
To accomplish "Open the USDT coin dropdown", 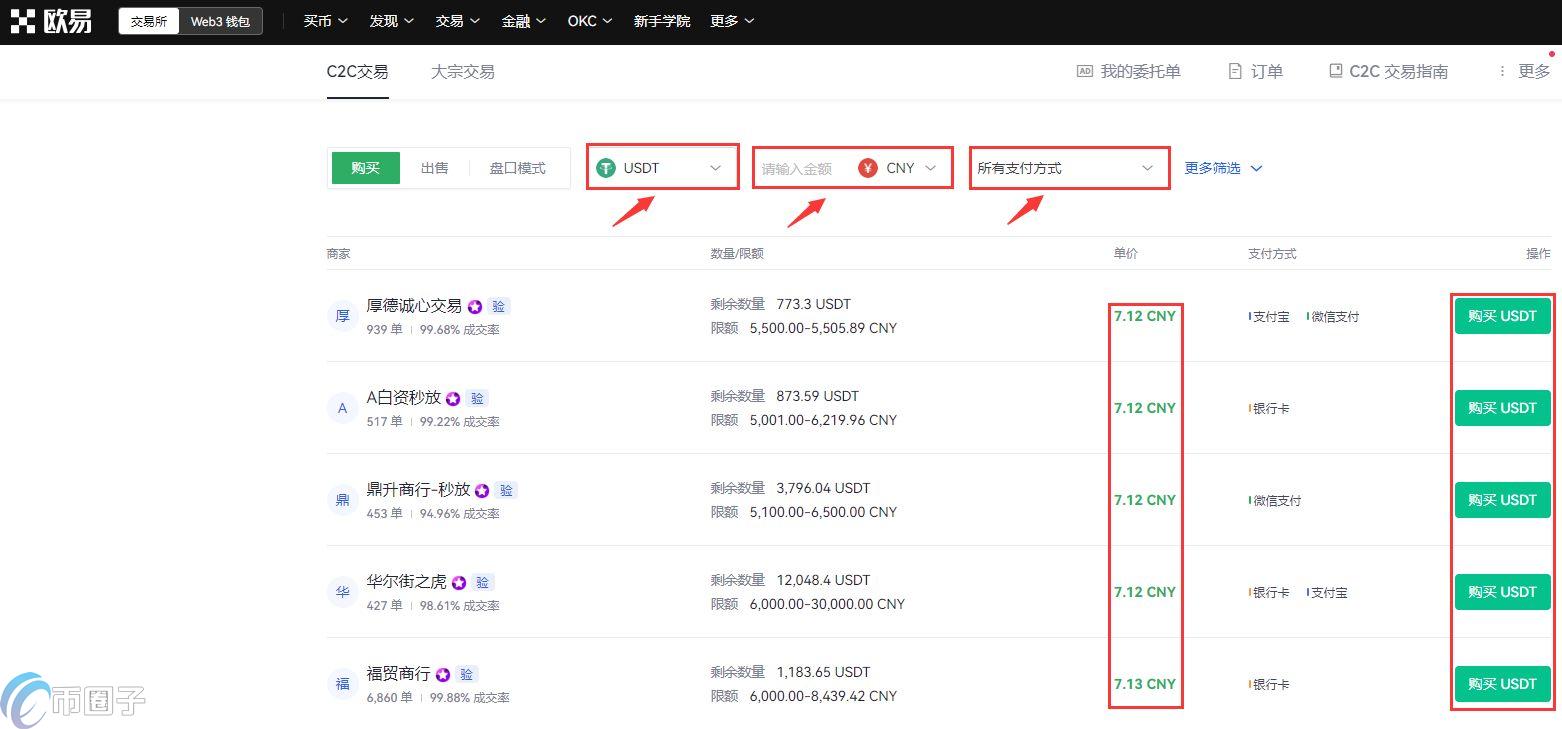I will pyautogui.click(x=662, y=167).
